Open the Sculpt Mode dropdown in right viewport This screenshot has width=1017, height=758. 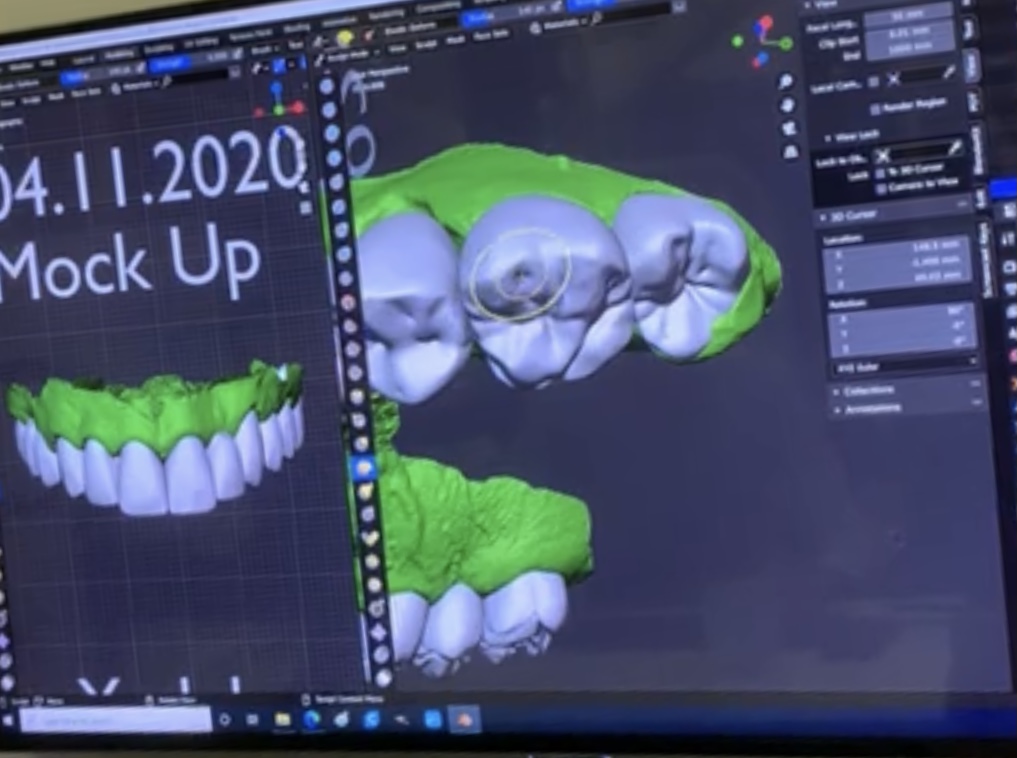click(345, 56)
